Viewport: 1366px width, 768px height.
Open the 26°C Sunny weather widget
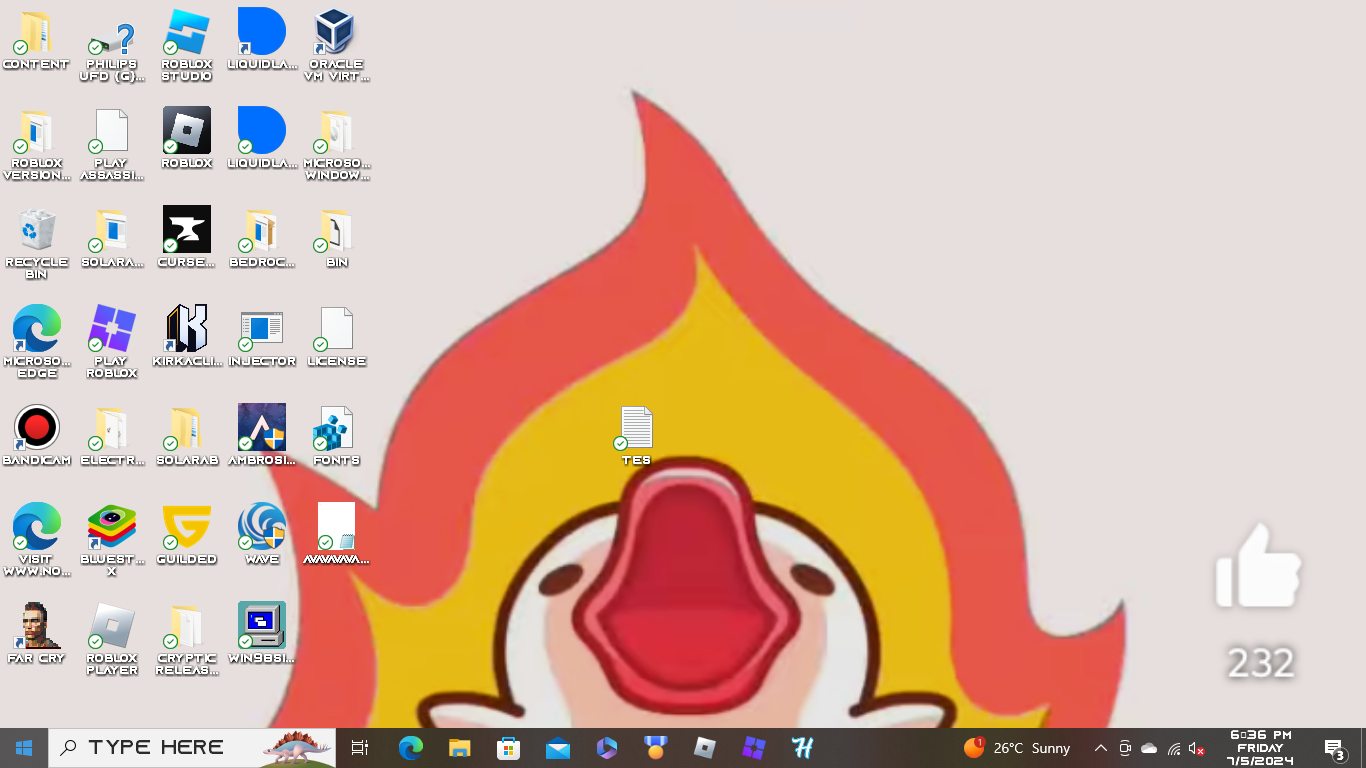[1017, 748]
